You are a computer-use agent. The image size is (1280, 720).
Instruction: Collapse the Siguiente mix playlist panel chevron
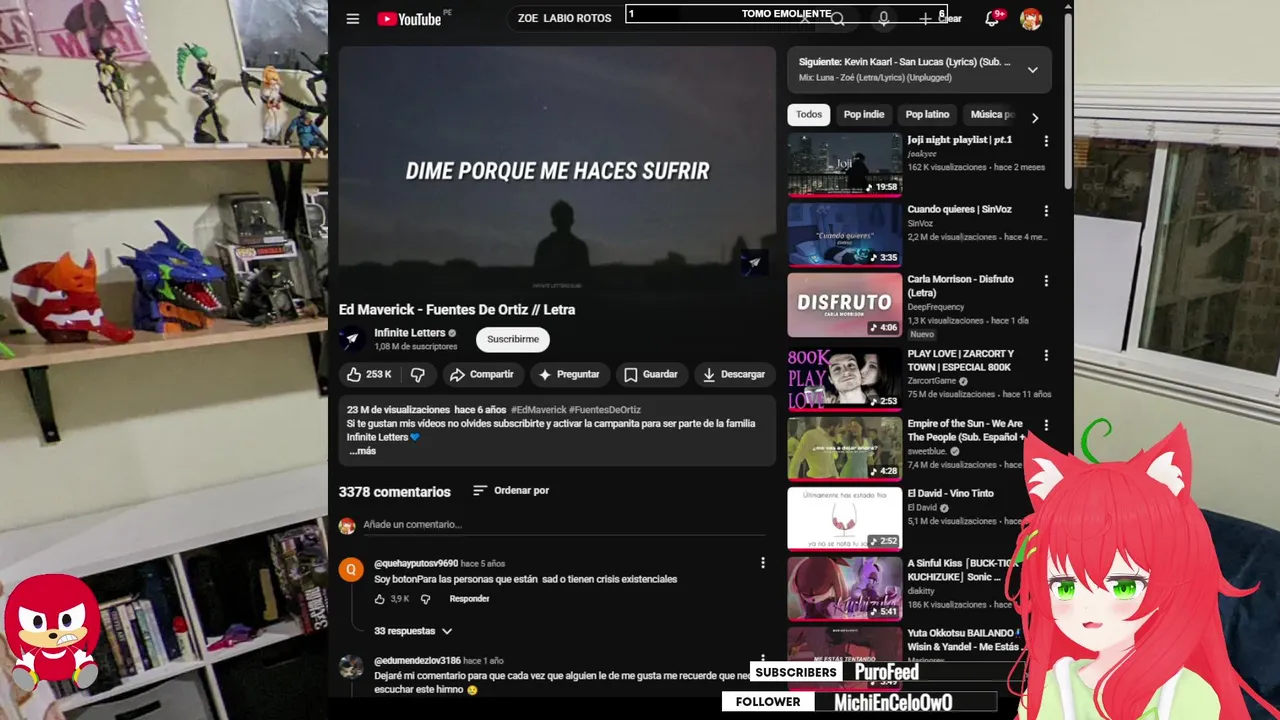point(1033,70)
